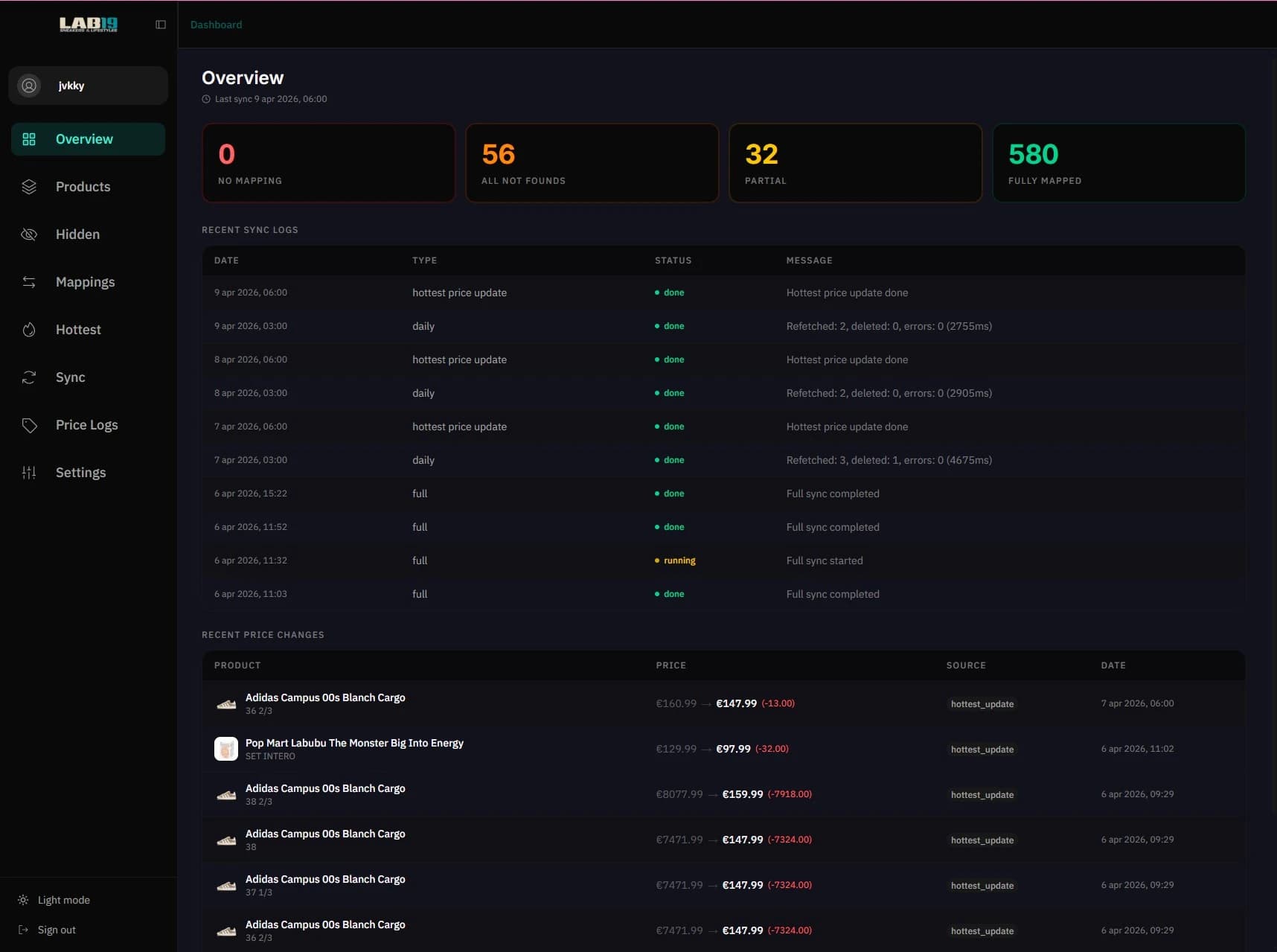This screenshot has height=952, width=1277.
Task: Click the Hottest flame icon
Action: tap(29, 330)
